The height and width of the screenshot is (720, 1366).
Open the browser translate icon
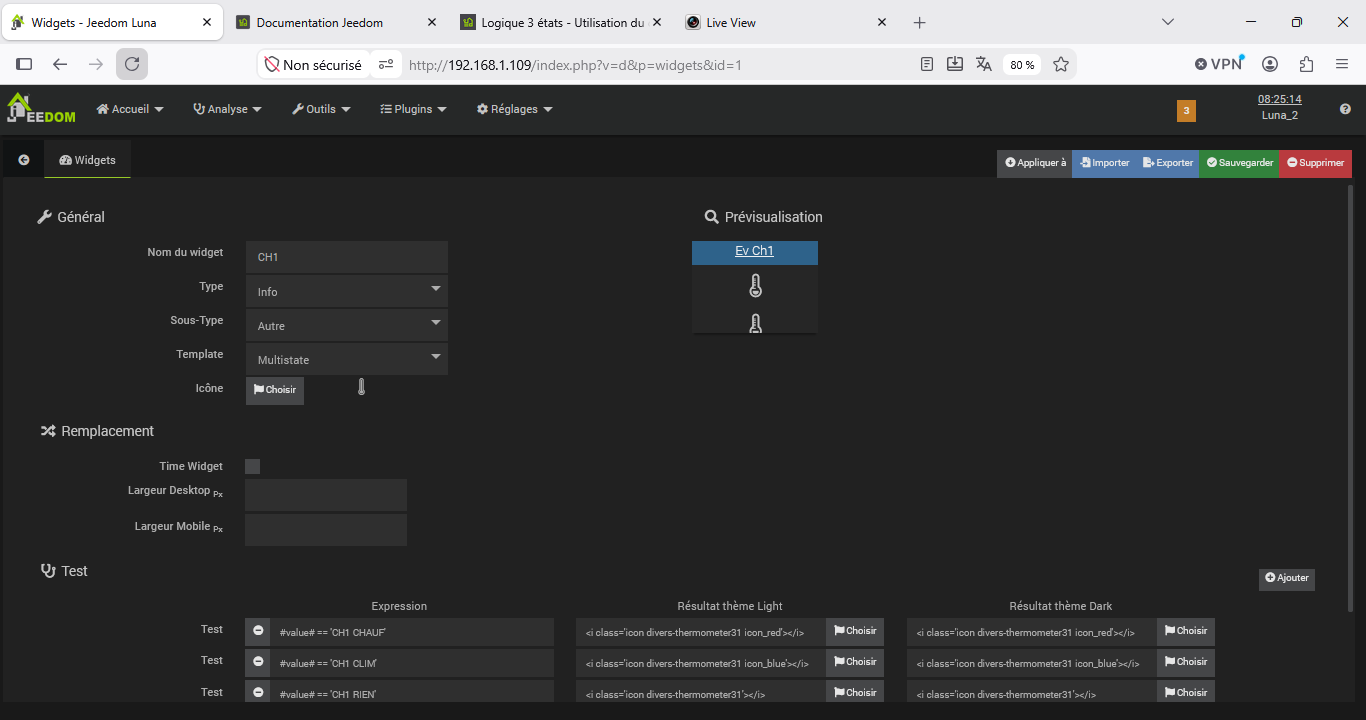point(984,64)
